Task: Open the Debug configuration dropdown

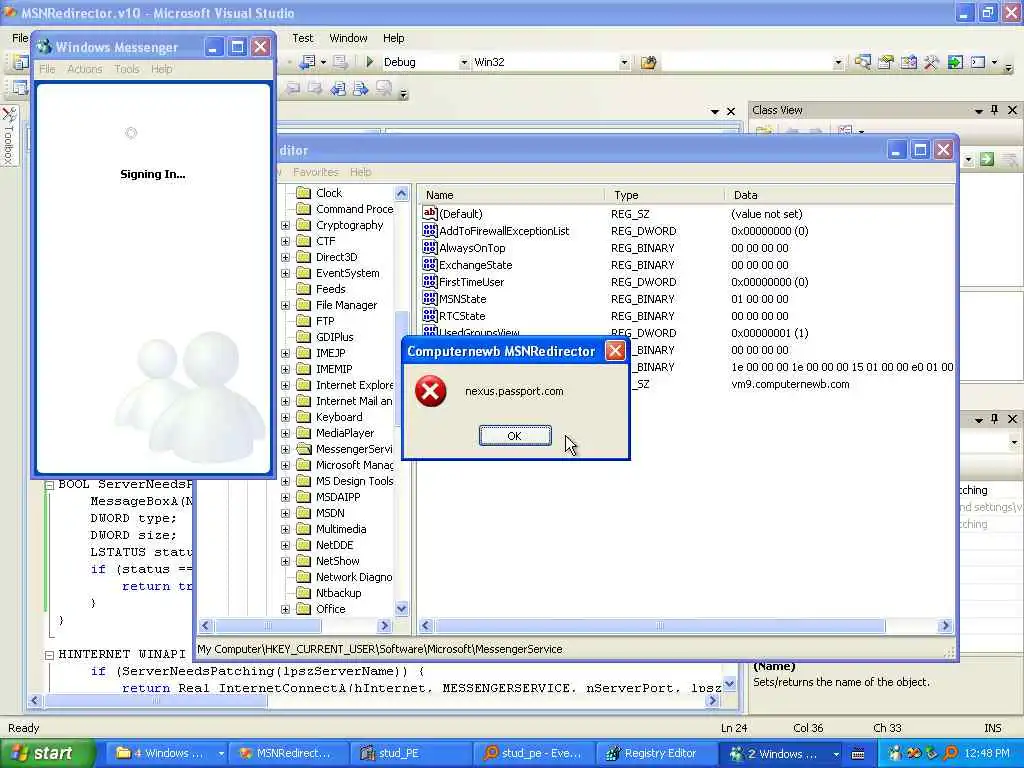Action: pyautogui.click(x=464, y=63)
